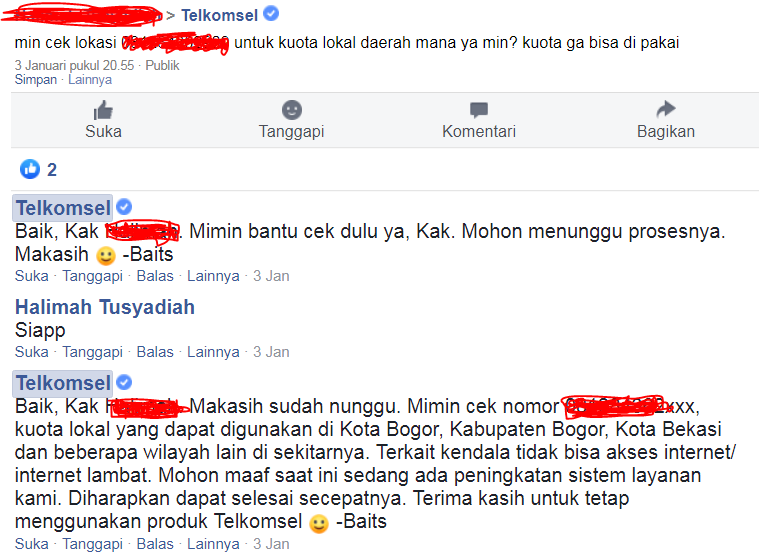Open Lainnya menu on first Telkomsel comment
Viewport: 759px width, 559px height.
coord(213,276)
